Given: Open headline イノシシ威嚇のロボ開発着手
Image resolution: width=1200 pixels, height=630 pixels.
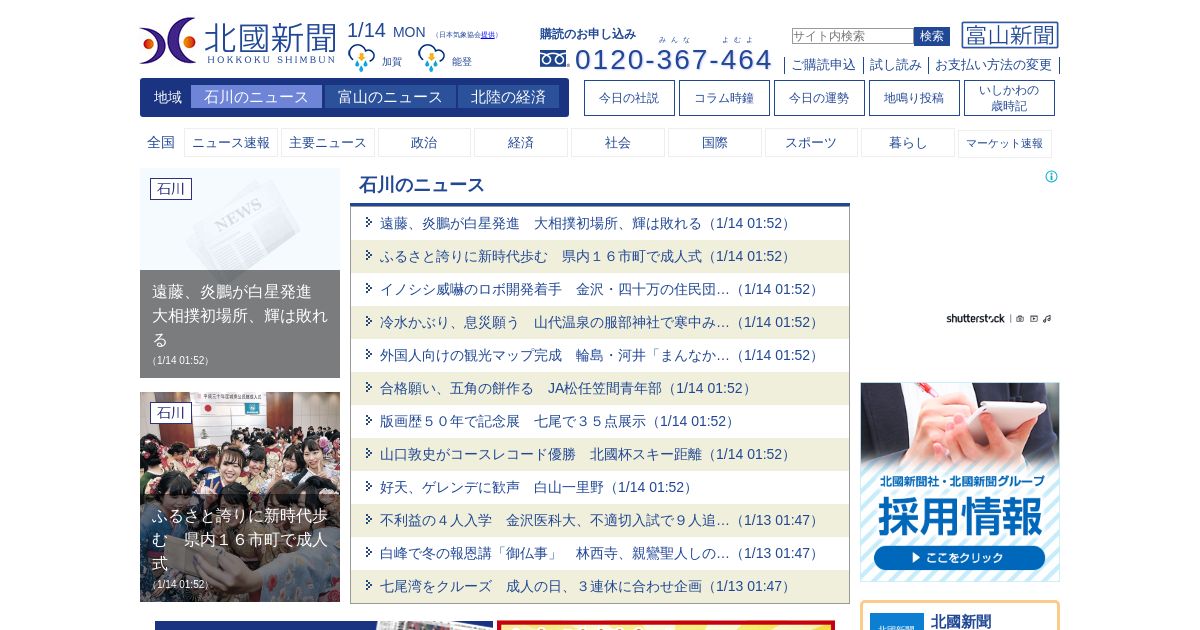Looking at the screenshot, I should 601,289.
